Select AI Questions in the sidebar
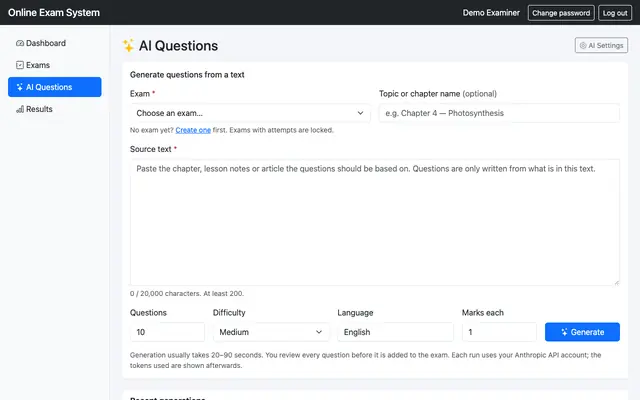This screenshot has width=640, height=400. (x=55, y=87)
